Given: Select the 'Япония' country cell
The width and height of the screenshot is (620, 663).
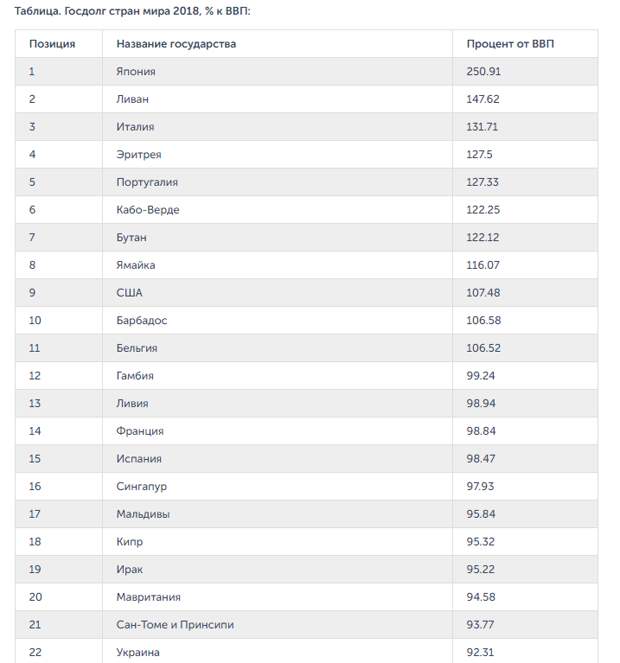Looking at the screenshot, I should pos(136,71).
